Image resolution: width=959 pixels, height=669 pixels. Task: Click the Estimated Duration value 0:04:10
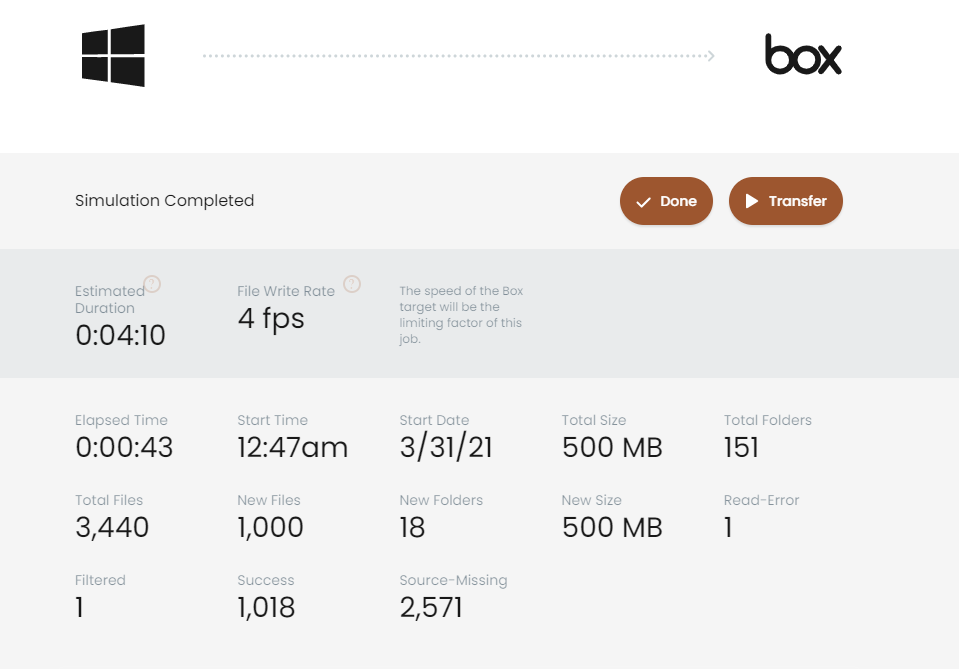(120, 335)
